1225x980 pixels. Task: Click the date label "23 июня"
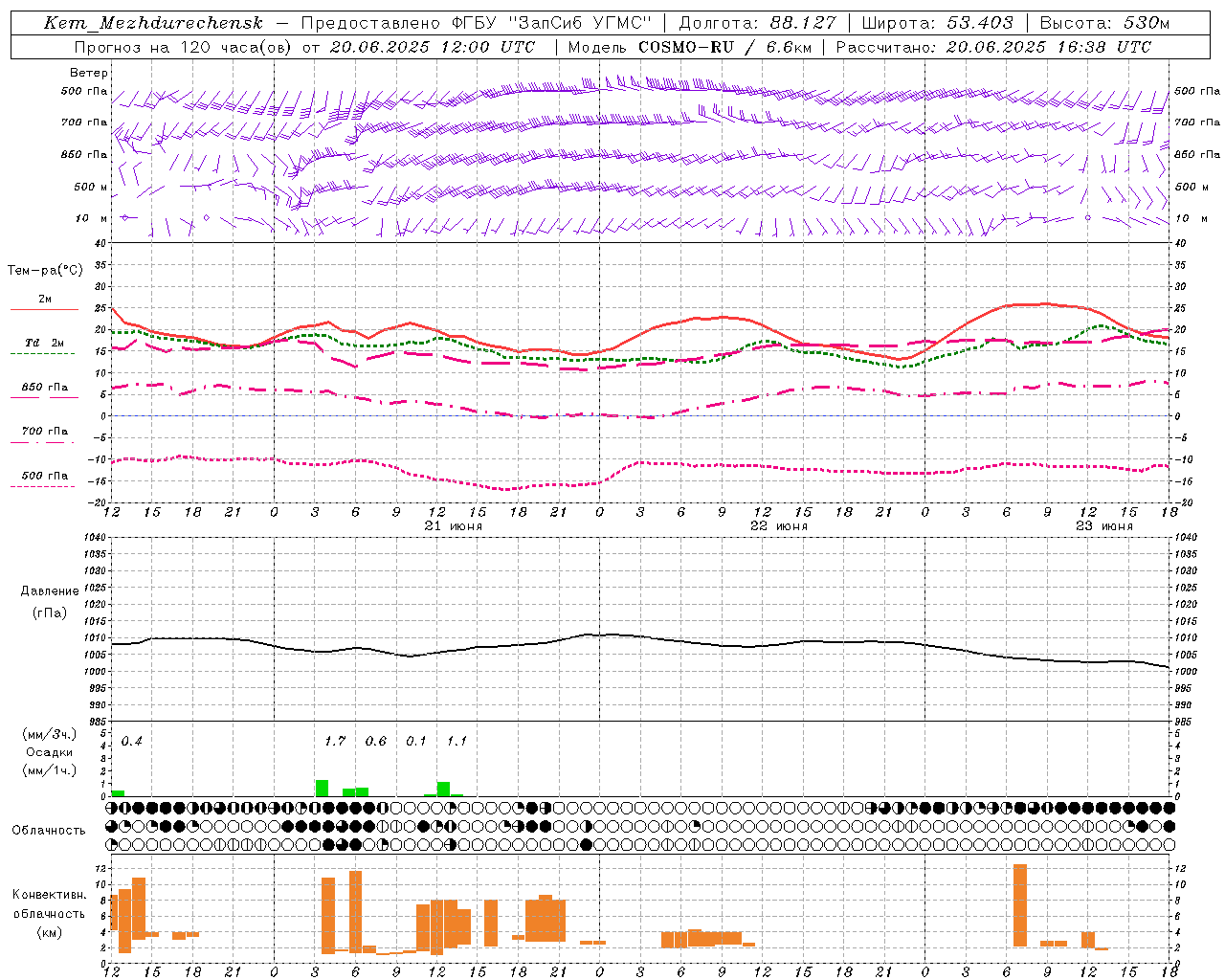point(1103,526)
